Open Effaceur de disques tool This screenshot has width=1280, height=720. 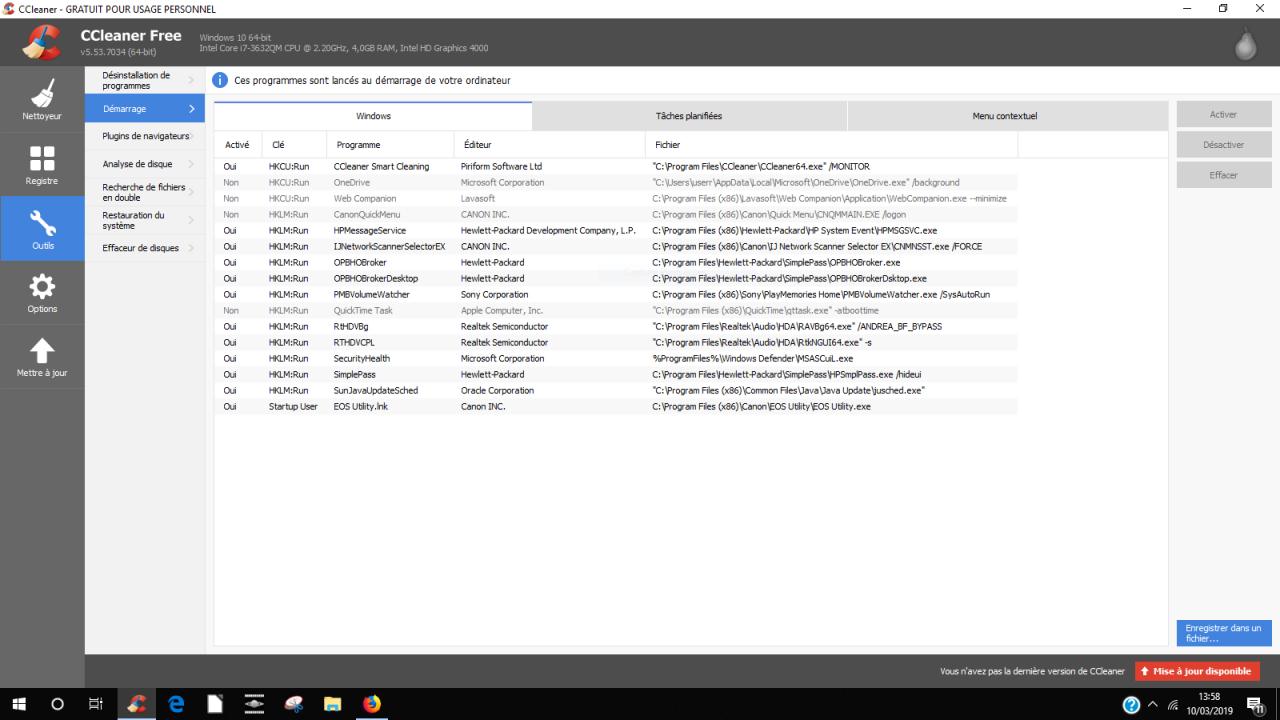145,248
